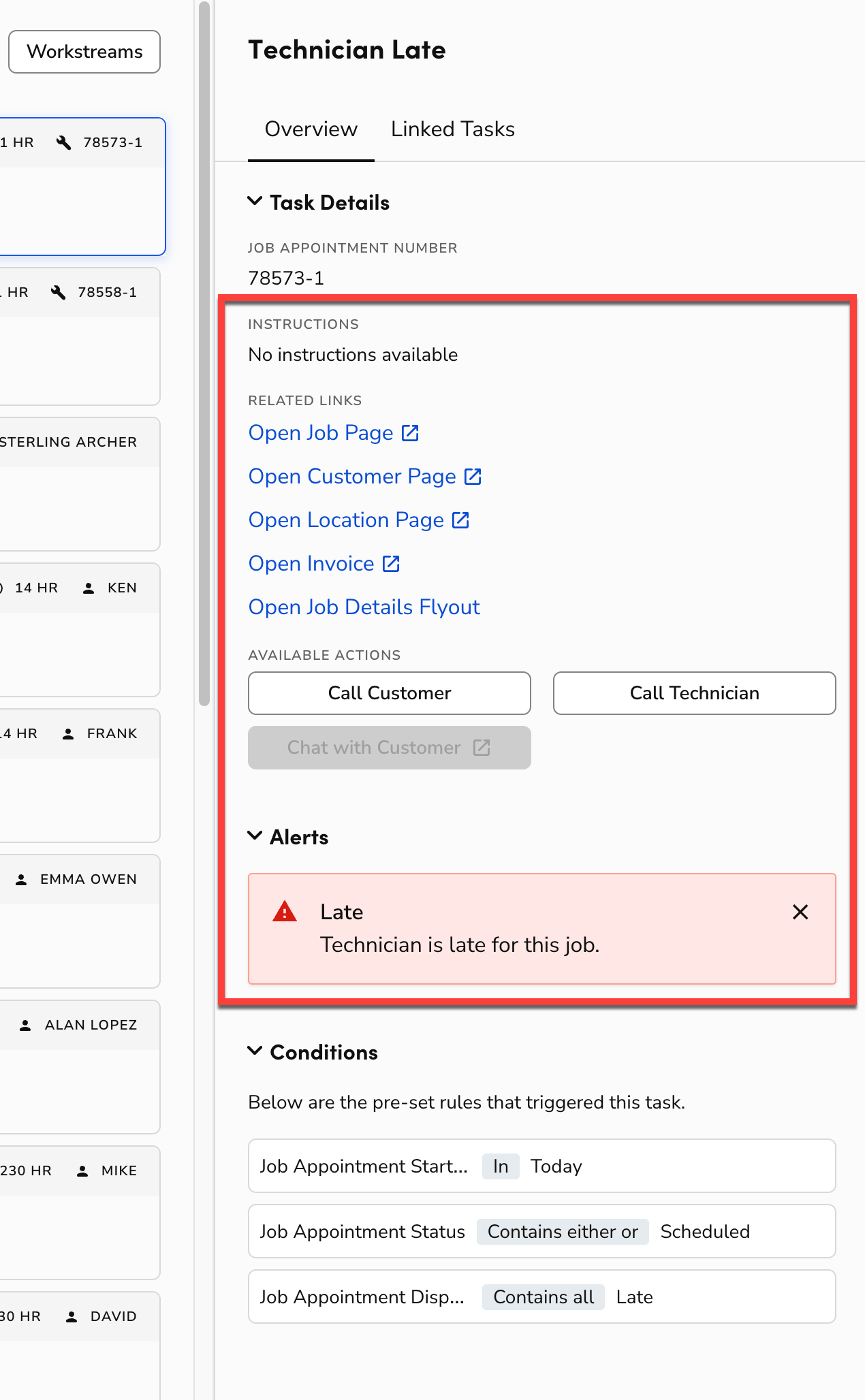The height and width of the screenshot is (1400, 865).
Task: Collapse the Task Details section
Action: pyautogui.click(x=255, y=202)
